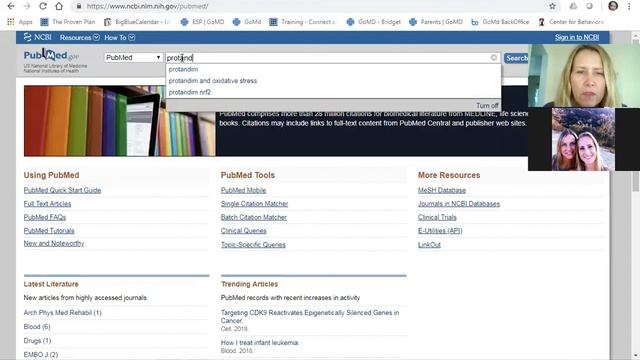Open EMBO J (2) journal articles
Image resolution: width=640 pixels, height=360 pixels.
41,354
